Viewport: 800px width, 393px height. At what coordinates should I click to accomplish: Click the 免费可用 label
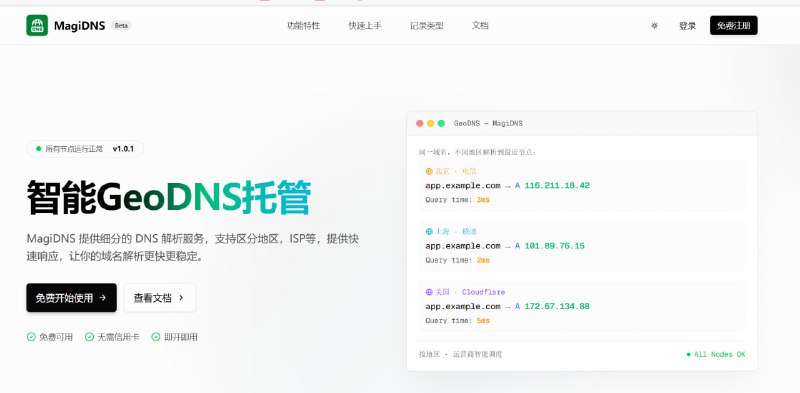(56, 337)
